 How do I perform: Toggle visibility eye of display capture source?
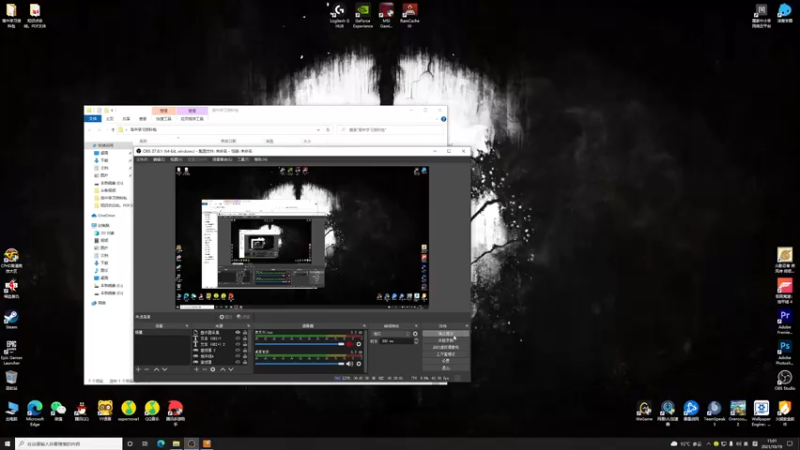tap(238, 332)
